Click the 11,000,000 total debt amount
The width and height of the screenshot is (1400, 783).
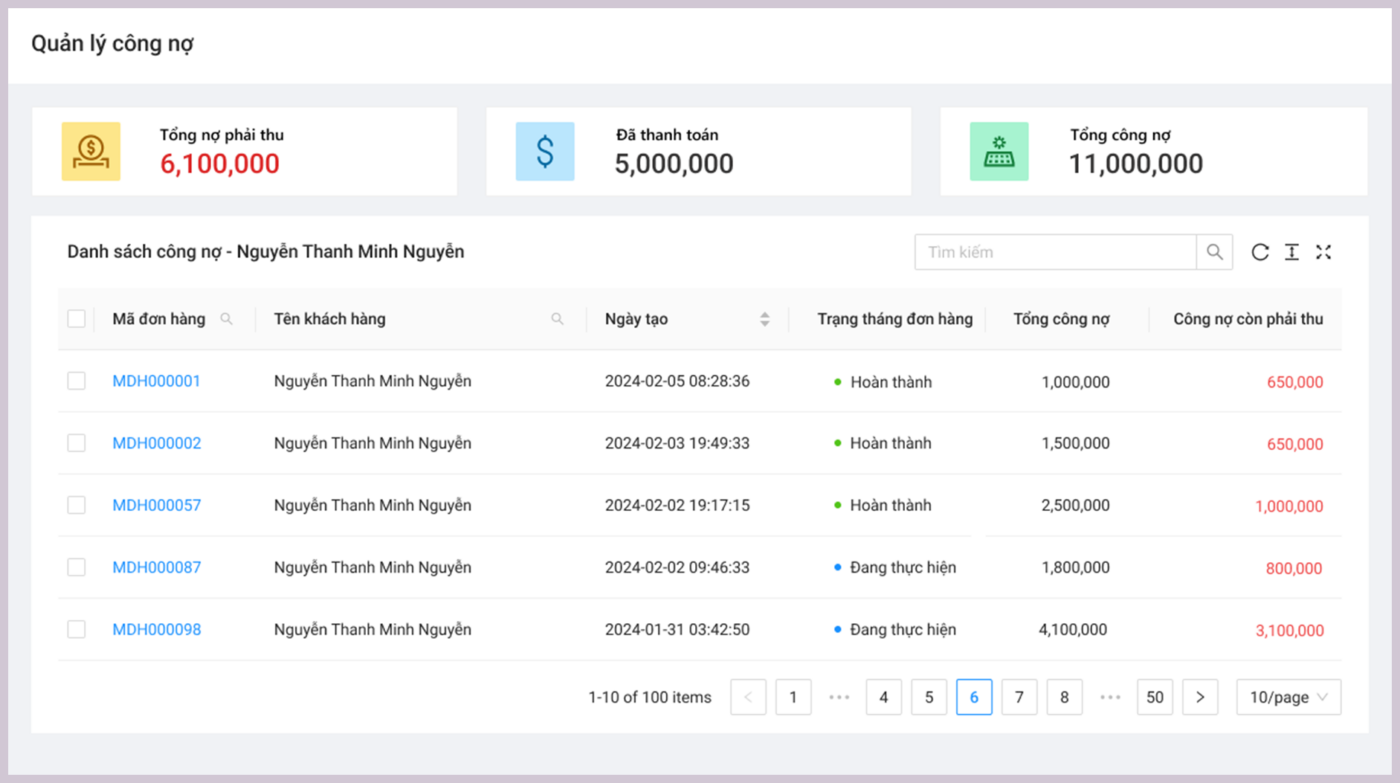click(x=1136, y=164)
